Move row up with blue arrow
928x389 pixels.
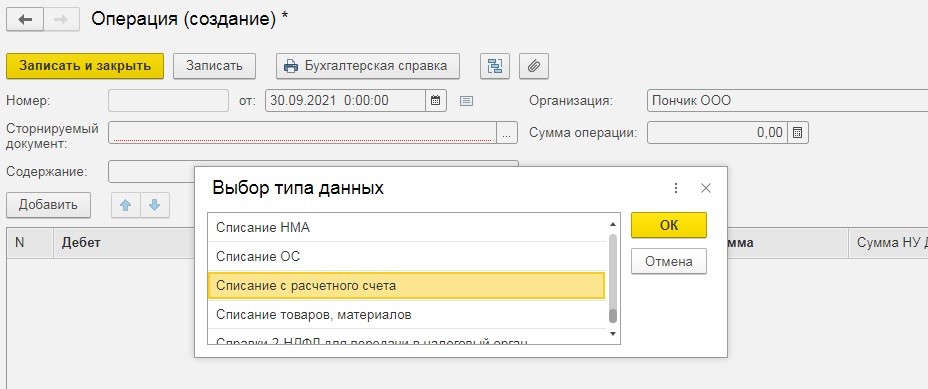coord(125,205)
